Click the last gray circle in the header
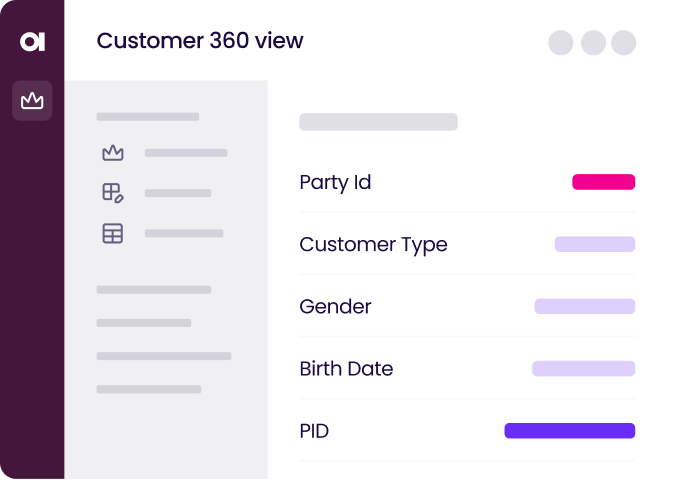This screenshot has height=480, width=700. click(624, 42)
